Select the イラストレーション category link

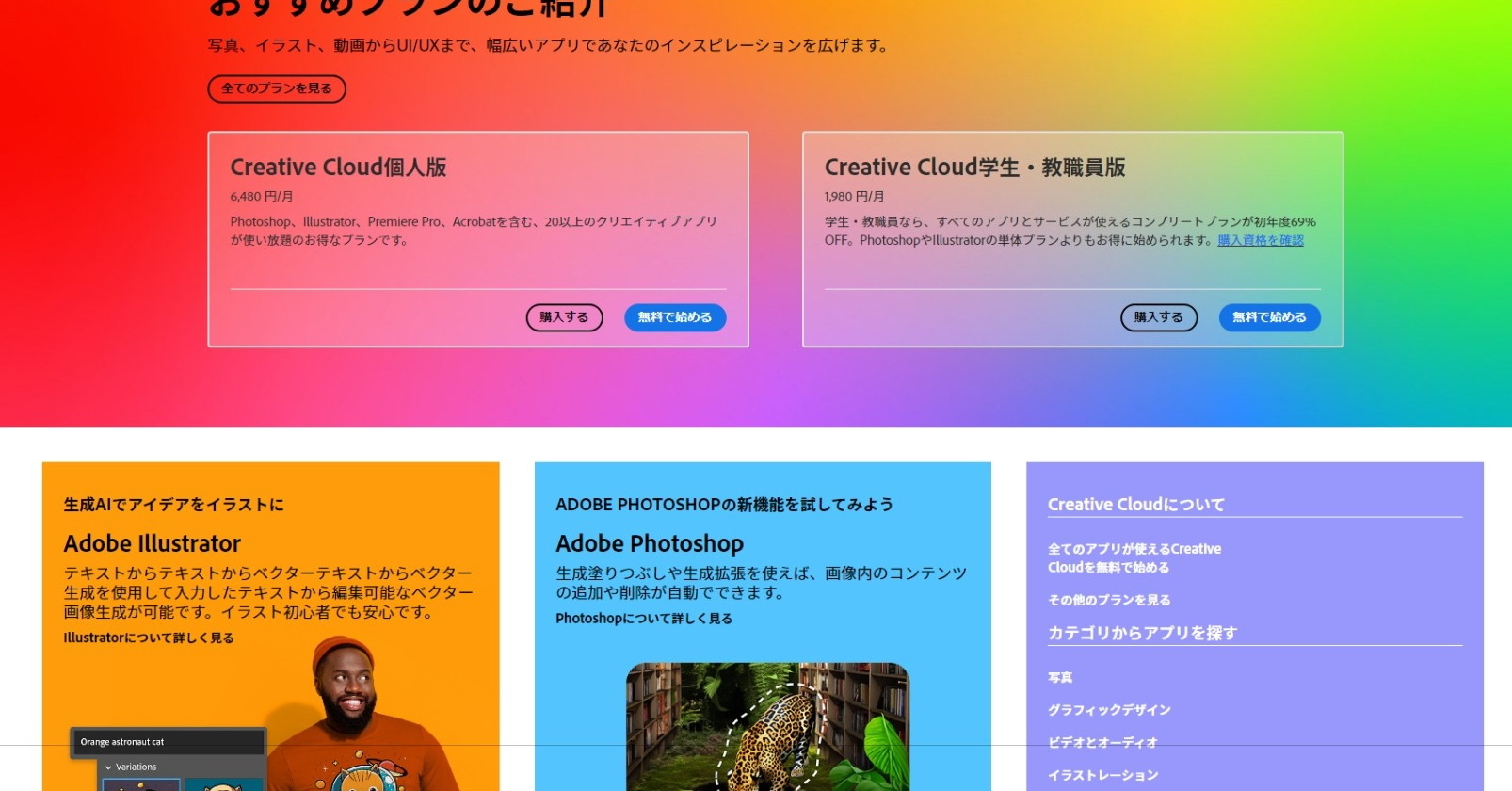click(1102, 775)
